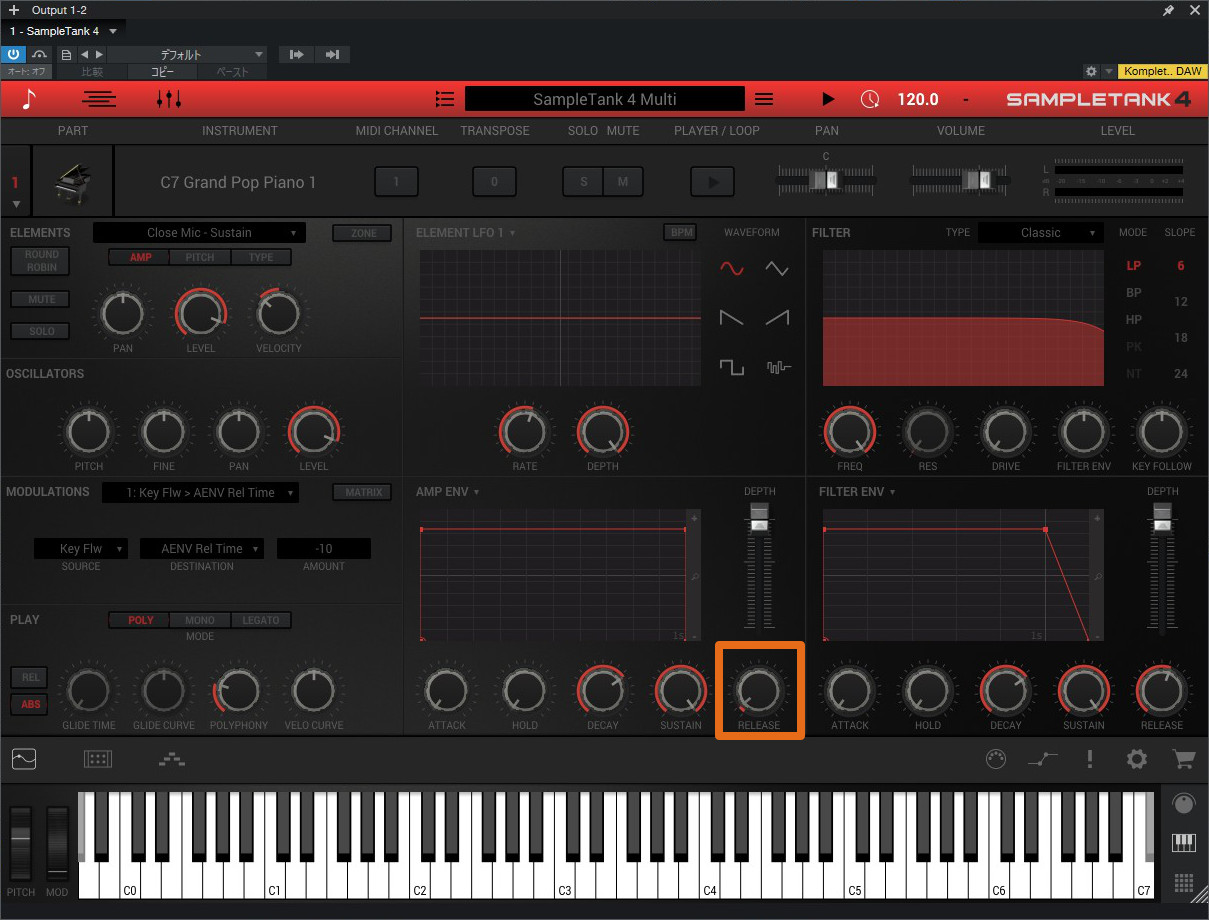Open the Close Mic - Sustain dropdown
The width and height of the screenshot is (1209, 920).
(199, 233)
